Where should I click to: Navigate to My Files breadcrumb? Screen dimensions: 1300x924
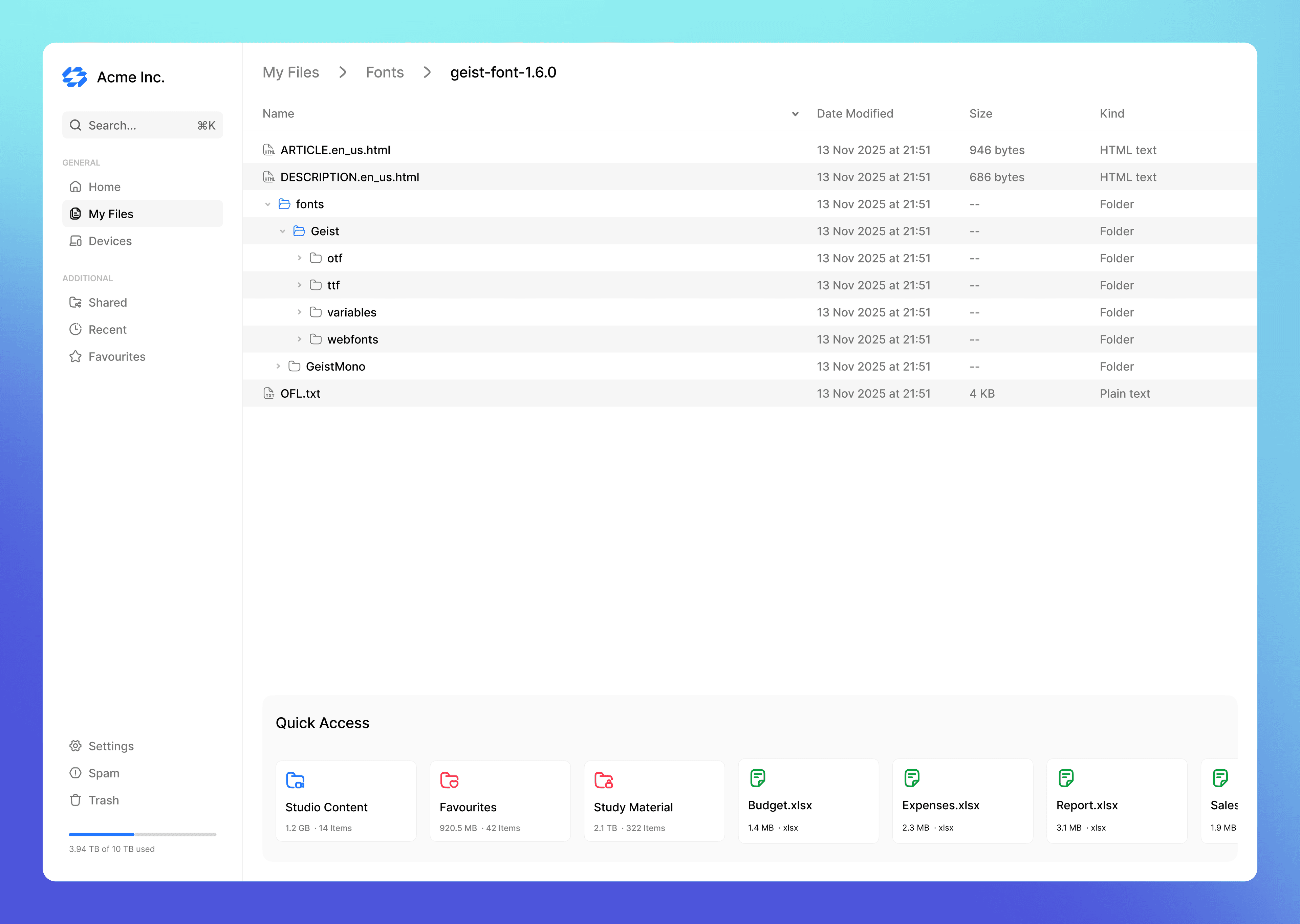pos(291,72)
